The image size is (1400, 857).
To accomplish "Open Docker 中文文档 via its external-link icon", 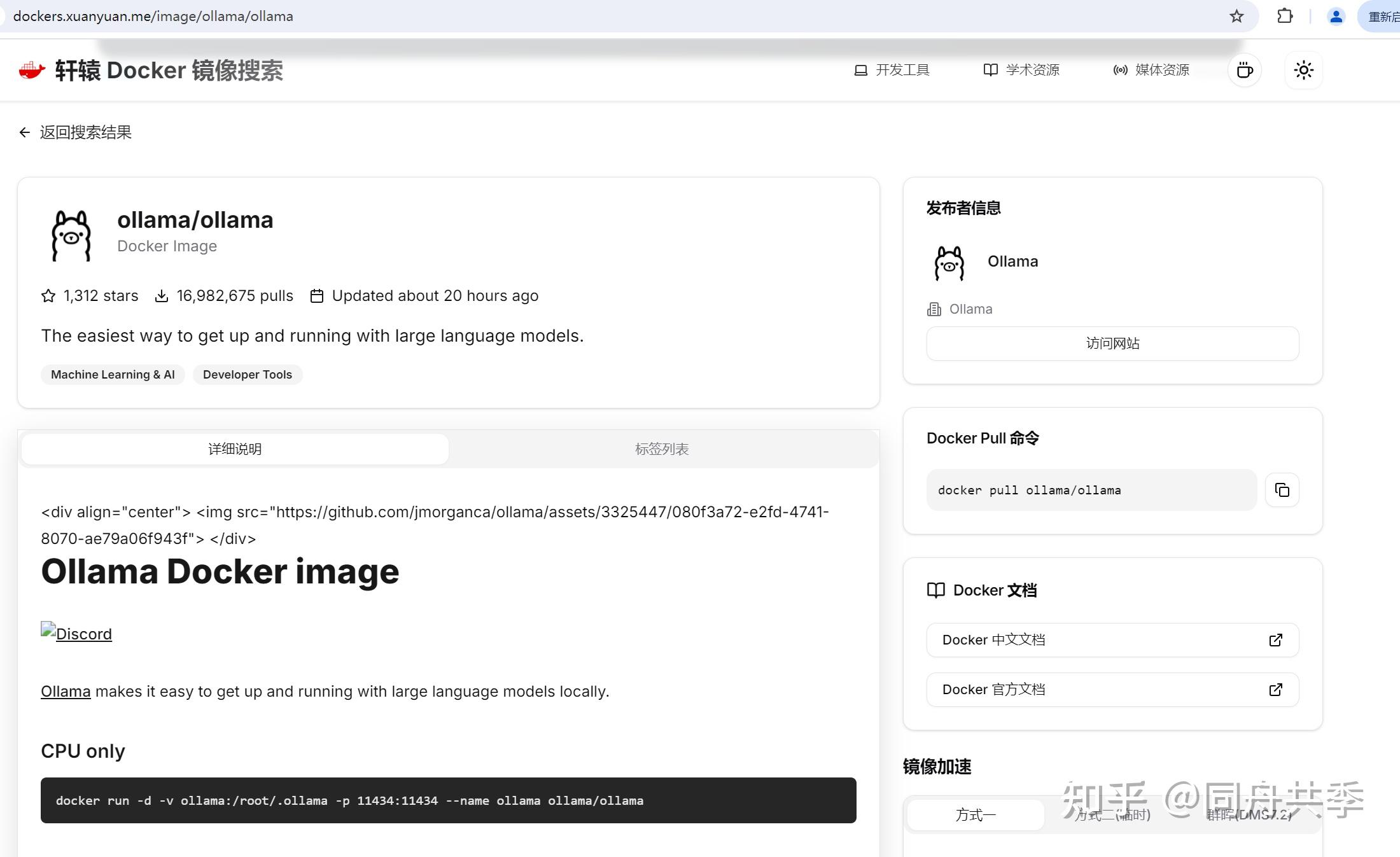I will (x=1275, y=640).
